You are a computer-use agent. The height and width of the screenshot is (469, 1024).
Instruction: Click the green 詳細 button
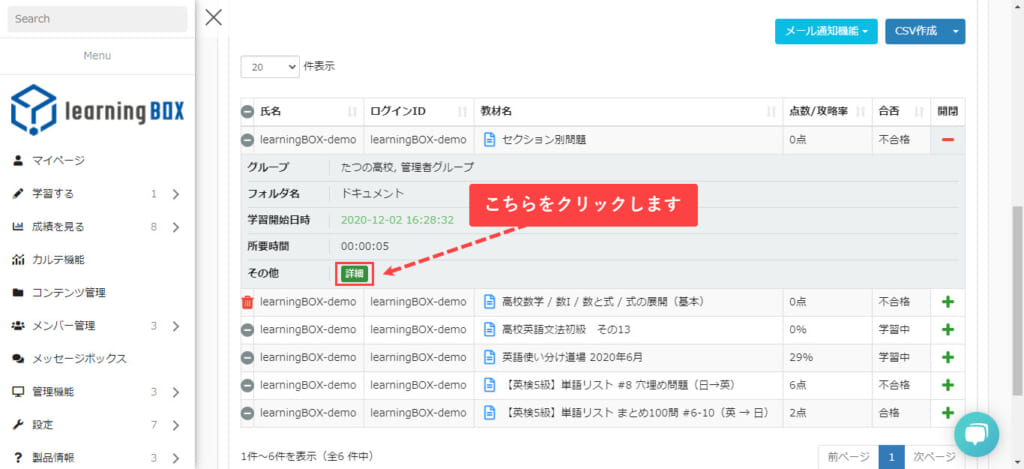click(354, 273)
